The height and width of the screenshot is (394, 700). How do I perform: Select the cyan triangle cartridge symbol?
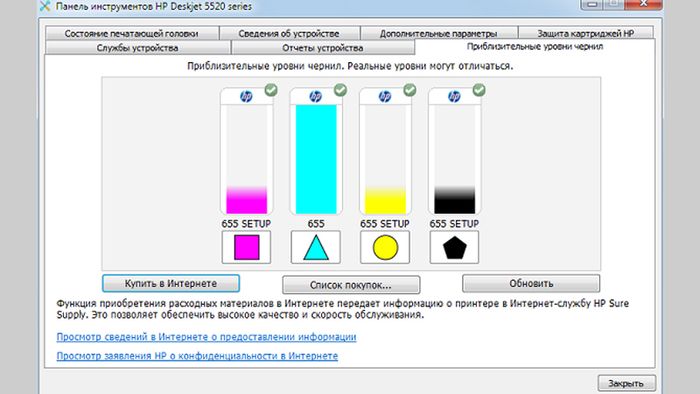(x=316, y=247)
